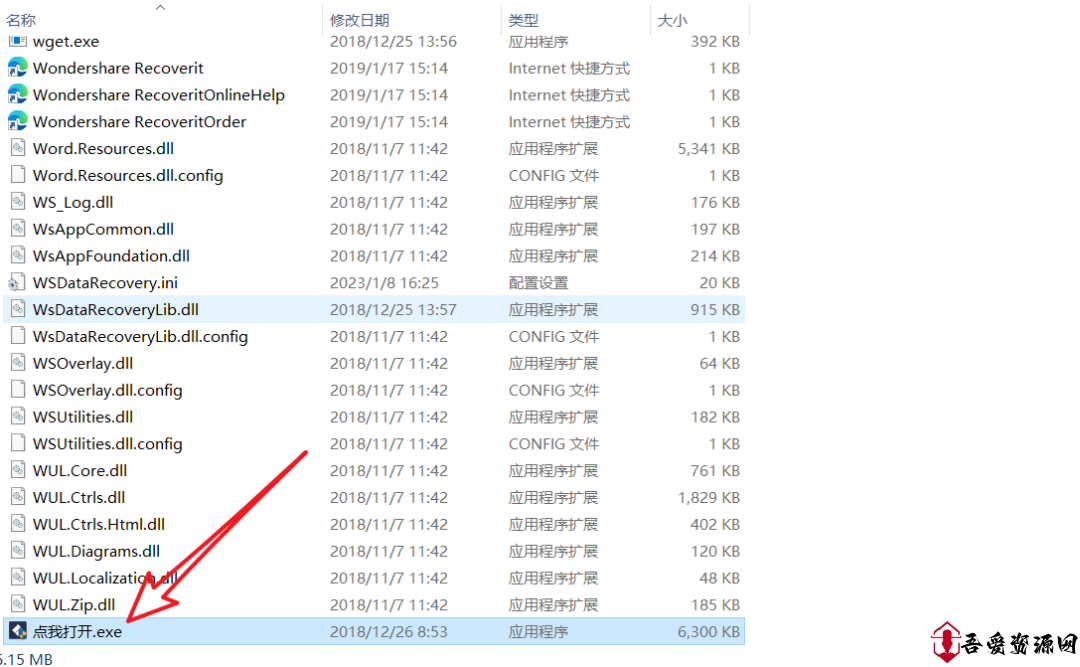Select the WS_Log.dll file name
Screen dimensions: 1080x667
(x=73, y=203)
